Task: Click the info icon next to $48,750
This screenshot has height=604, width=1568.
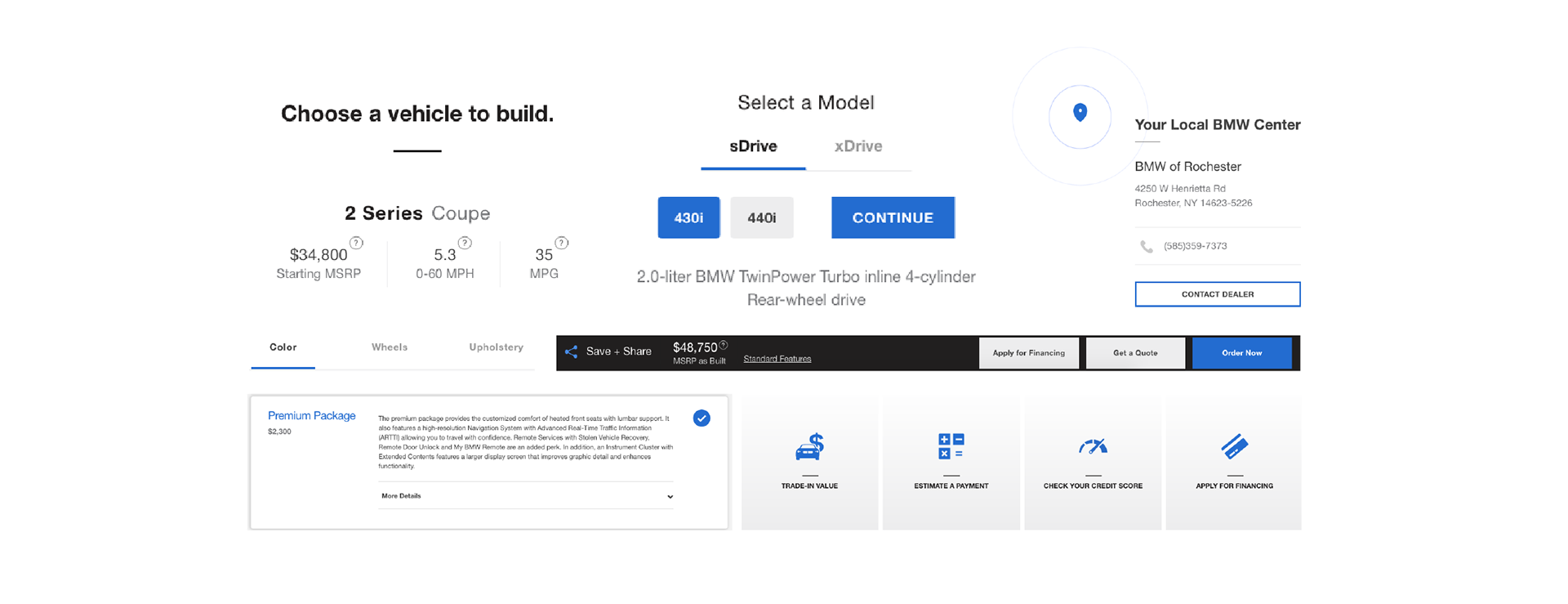Action: (x=724, y=345)
